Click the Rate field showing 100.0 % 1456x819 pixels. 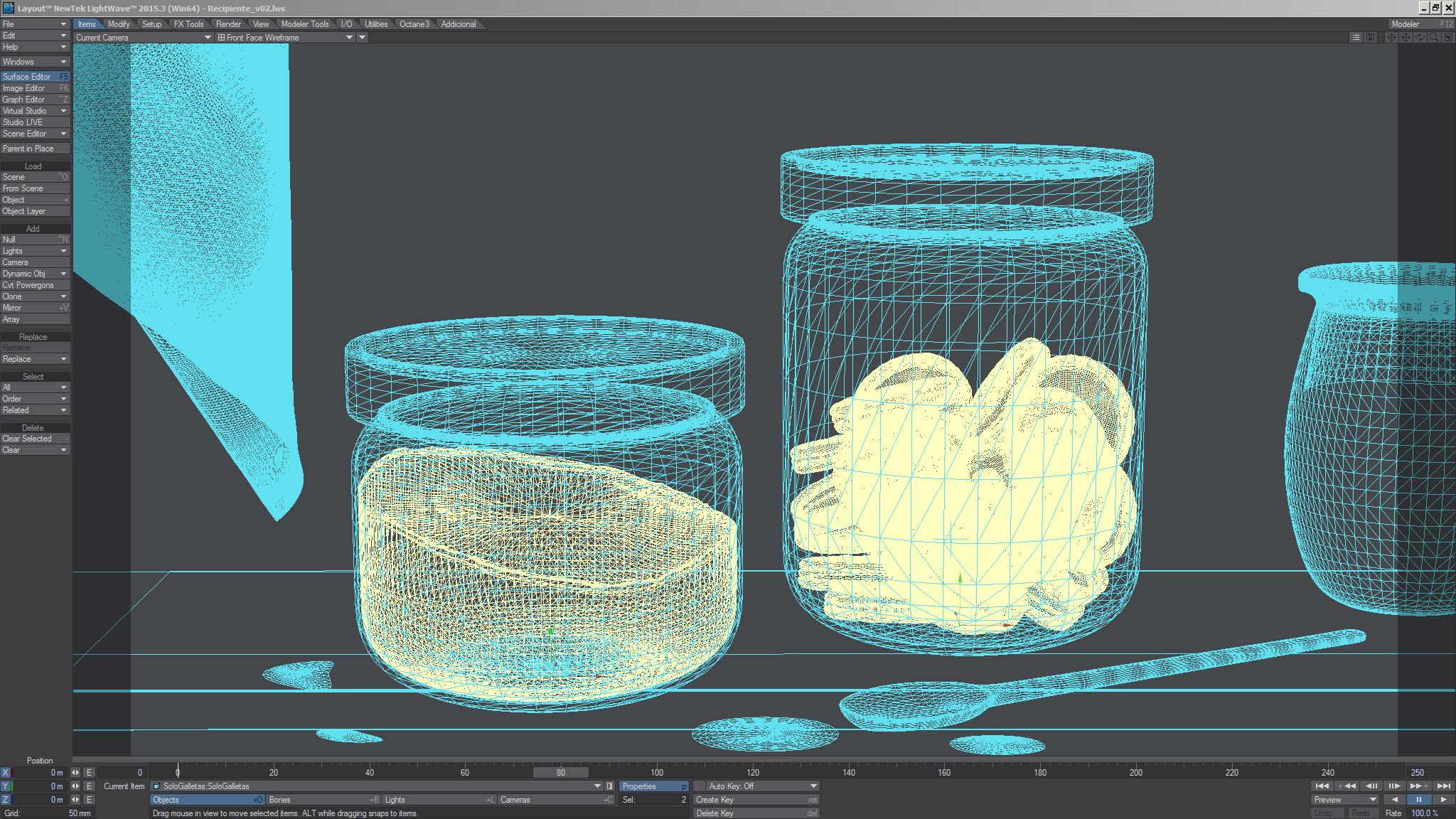(x=1431, y=813)
